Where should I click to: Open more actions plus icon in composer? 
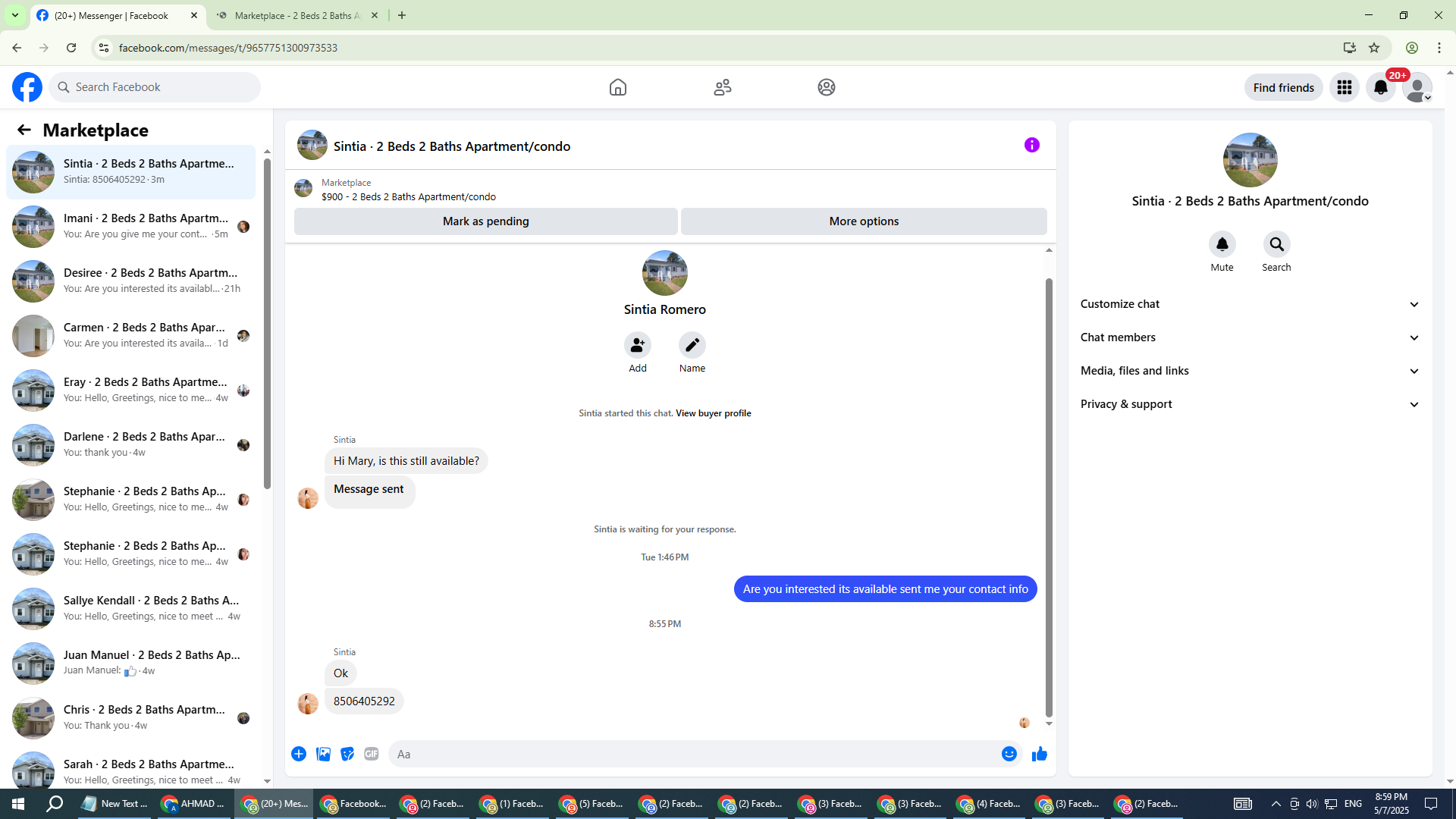(299, 754)
